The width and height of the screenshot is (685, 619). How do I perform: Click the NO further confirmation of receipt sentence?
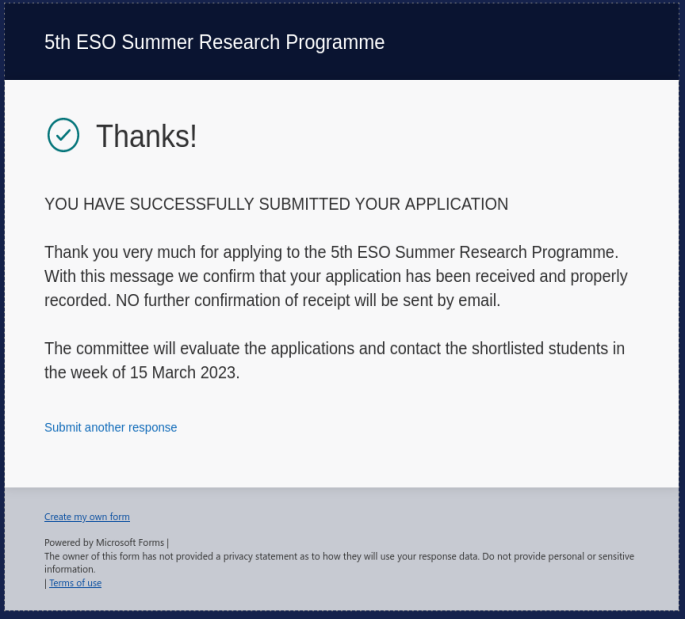pos(308,301)
